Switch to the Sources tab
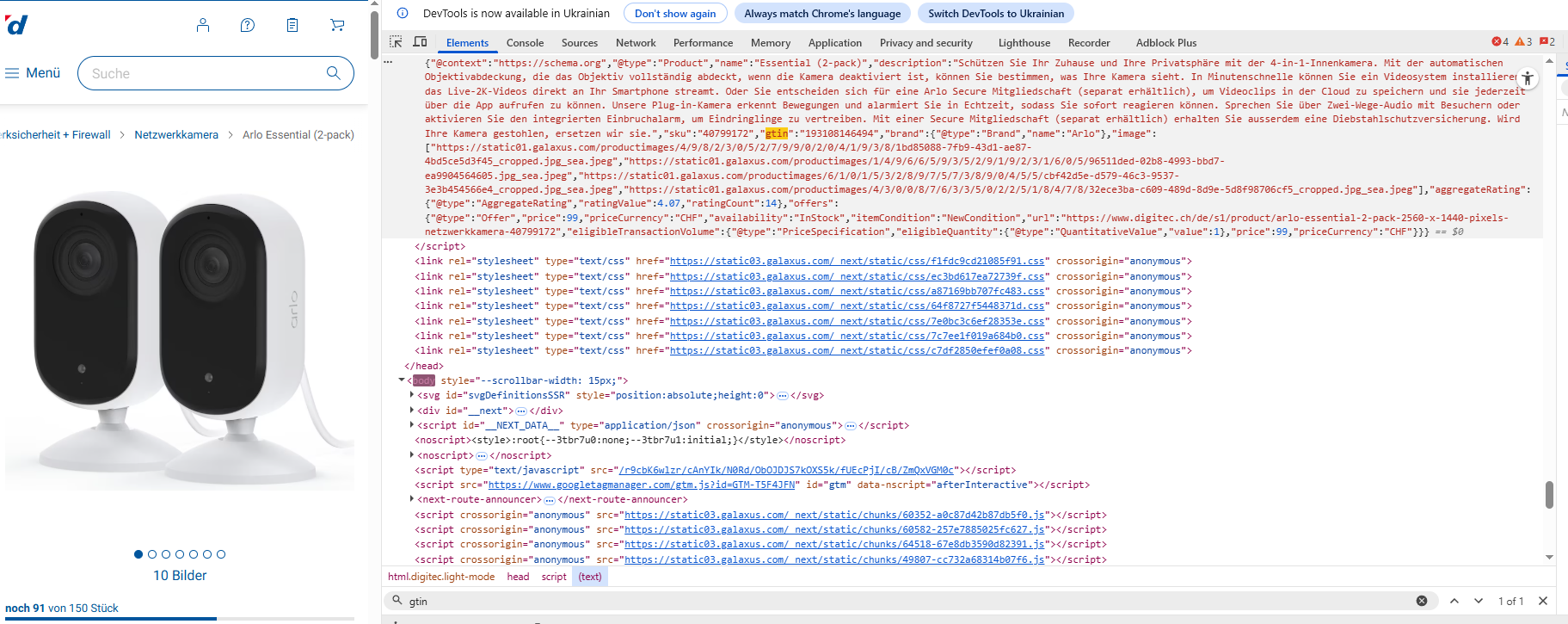1568x624 pixels. coord(580,43)
